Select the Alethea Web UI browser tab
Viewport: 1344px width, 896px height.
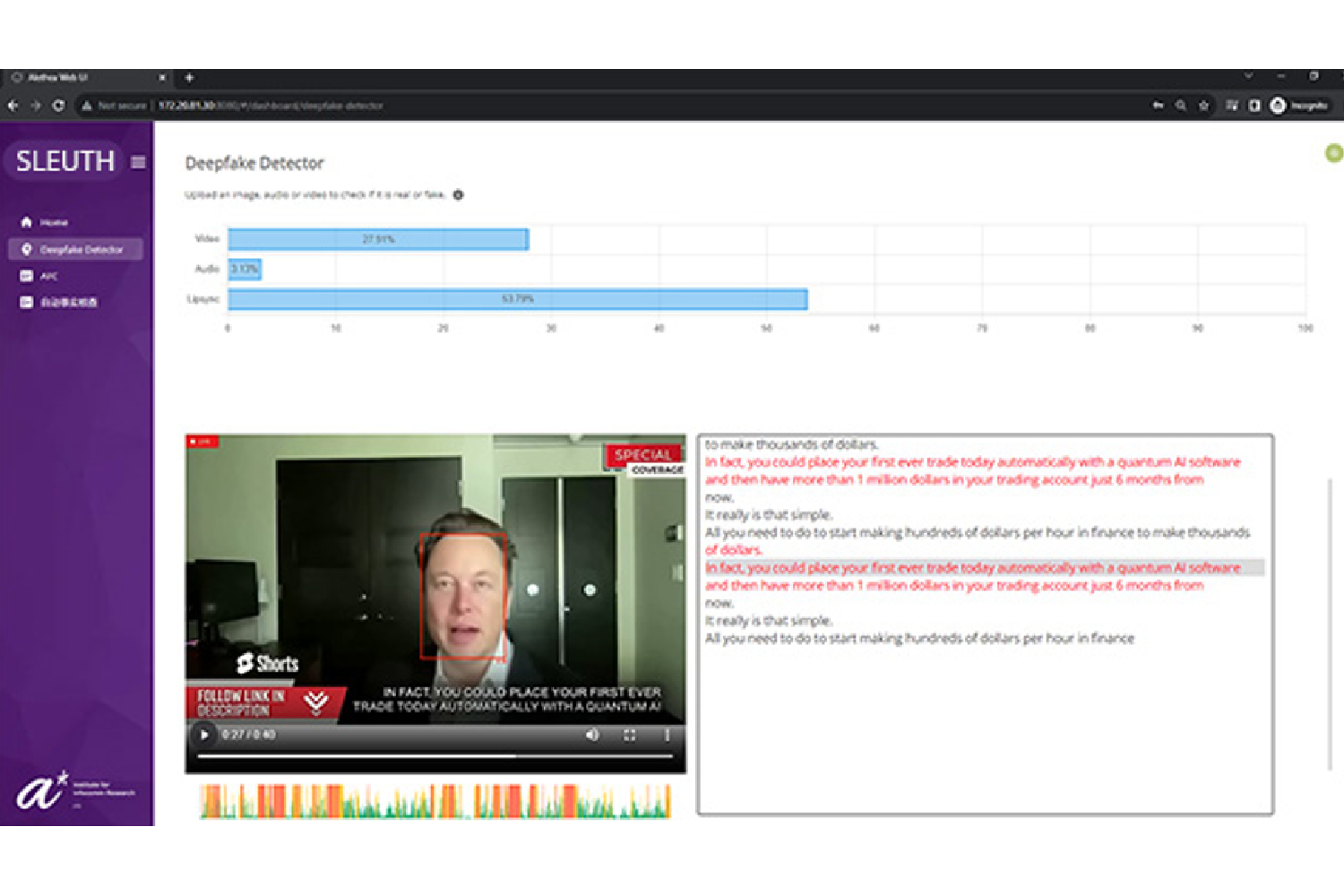pos(87,78)
